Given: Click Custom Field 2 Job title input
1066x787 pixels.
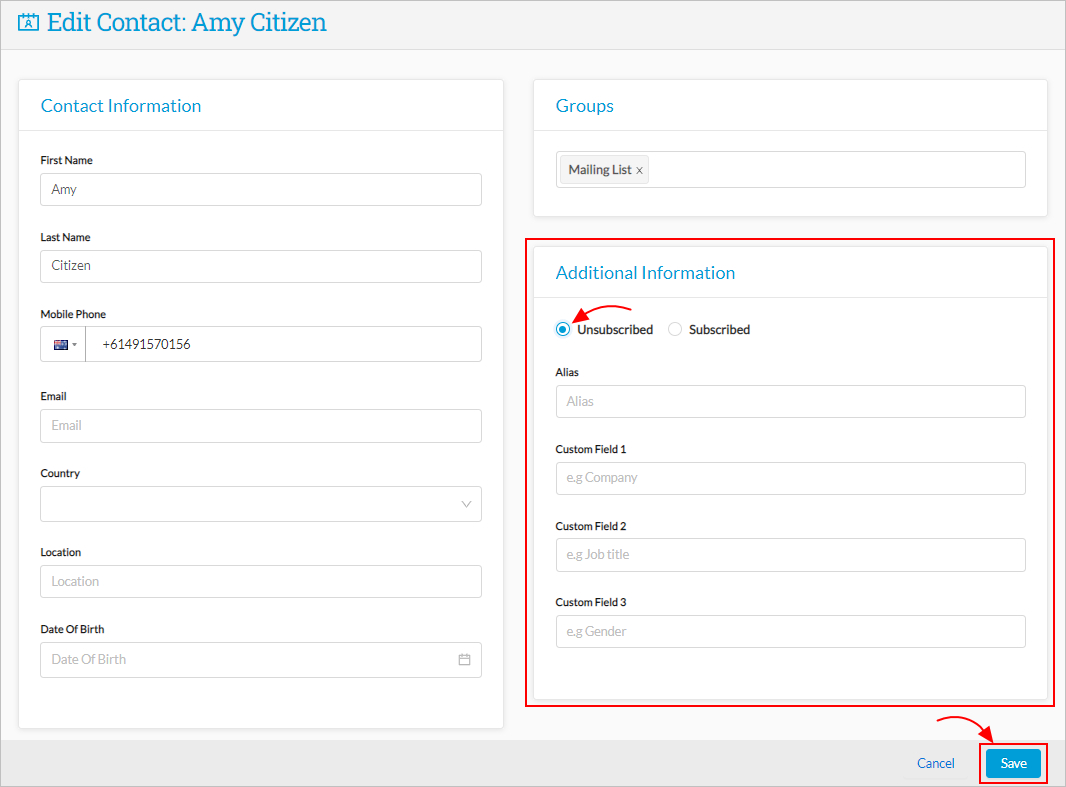Looking at the screenshot, I should pos(791,555).
